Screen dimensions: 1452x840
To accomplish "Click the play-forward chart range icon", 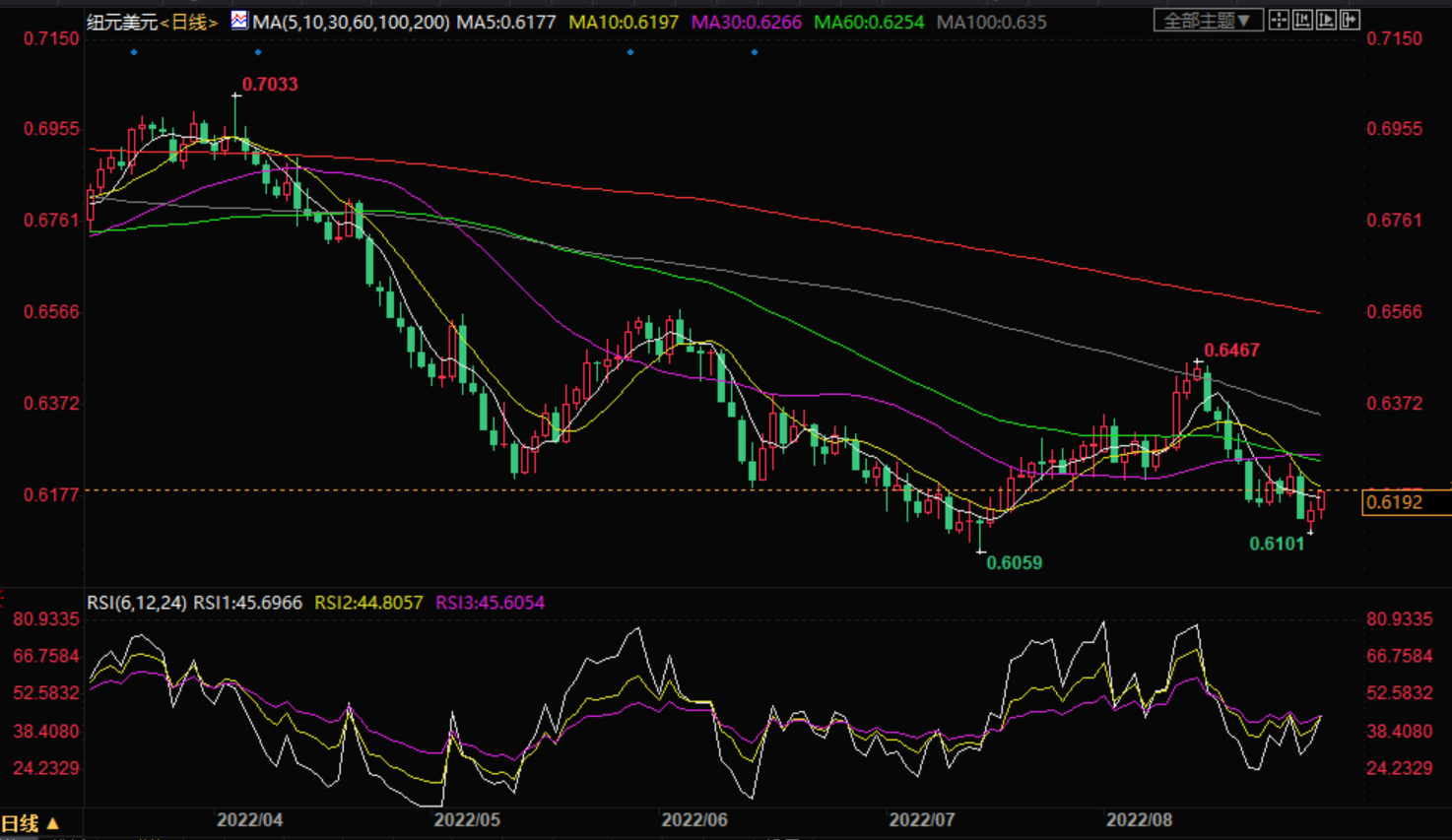I will click(1326, 20).
